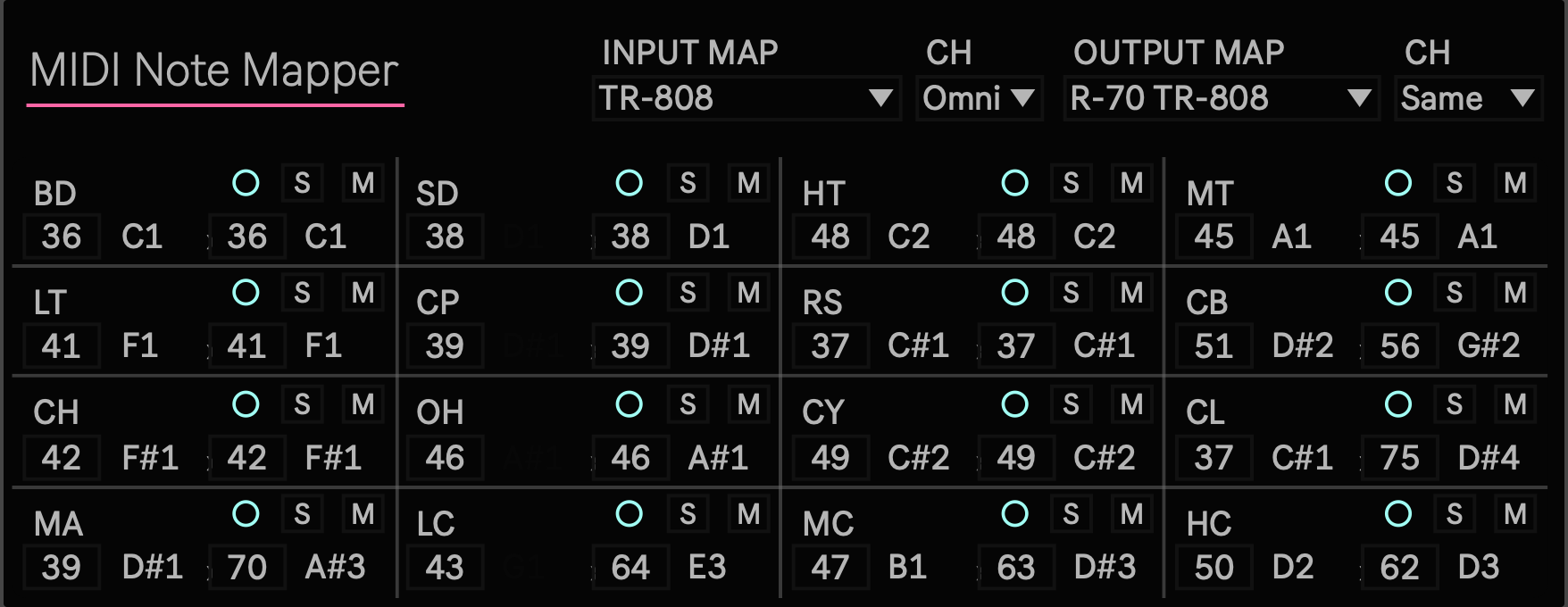Open the OUTPUT MAP R-70 TR-808 dropdown
This screenshot has height=607, width=1568.
click(1221, 98)
